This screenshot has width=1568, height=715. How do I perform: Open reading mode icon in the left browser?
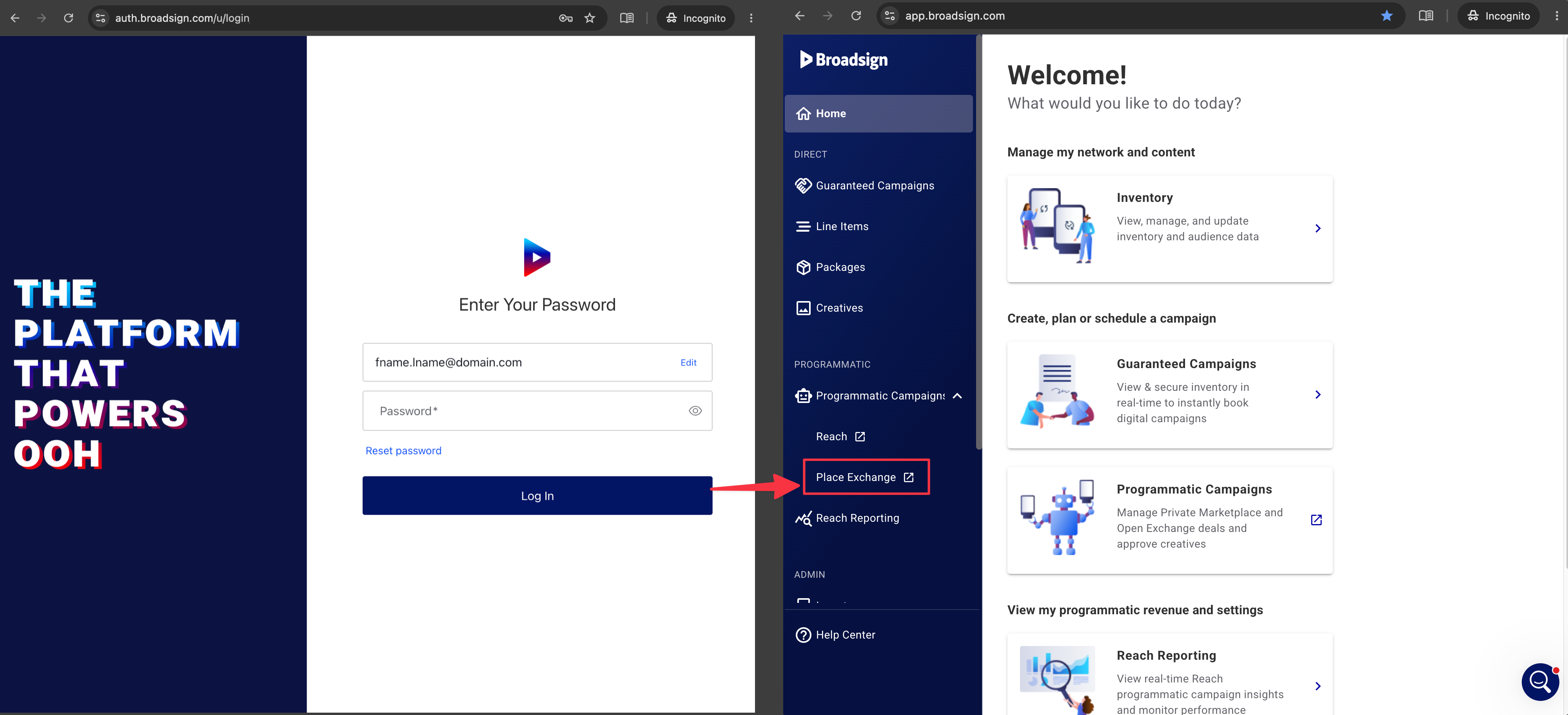coord(627,18)
